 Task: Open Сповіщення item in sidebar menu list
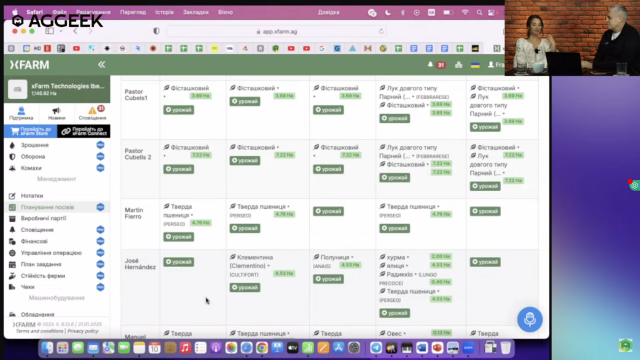pos(37,230)
